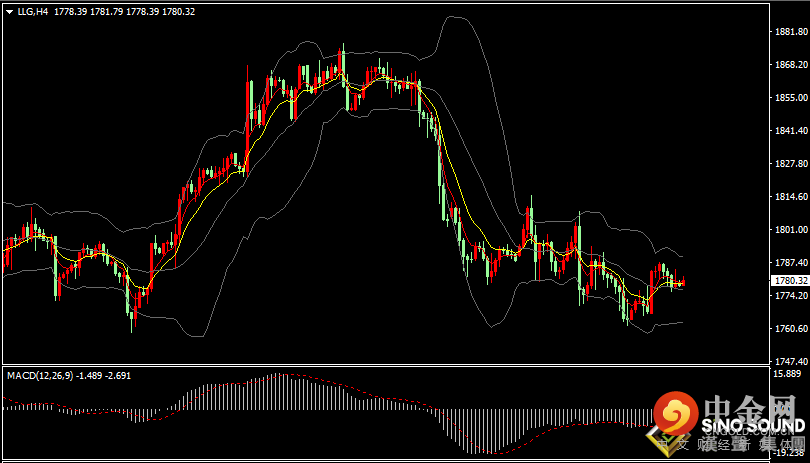Image resolution: width=810 pixels, height=463 pixels.
Task: Click the 1747.40 price axis label
Action: (790, 362)
